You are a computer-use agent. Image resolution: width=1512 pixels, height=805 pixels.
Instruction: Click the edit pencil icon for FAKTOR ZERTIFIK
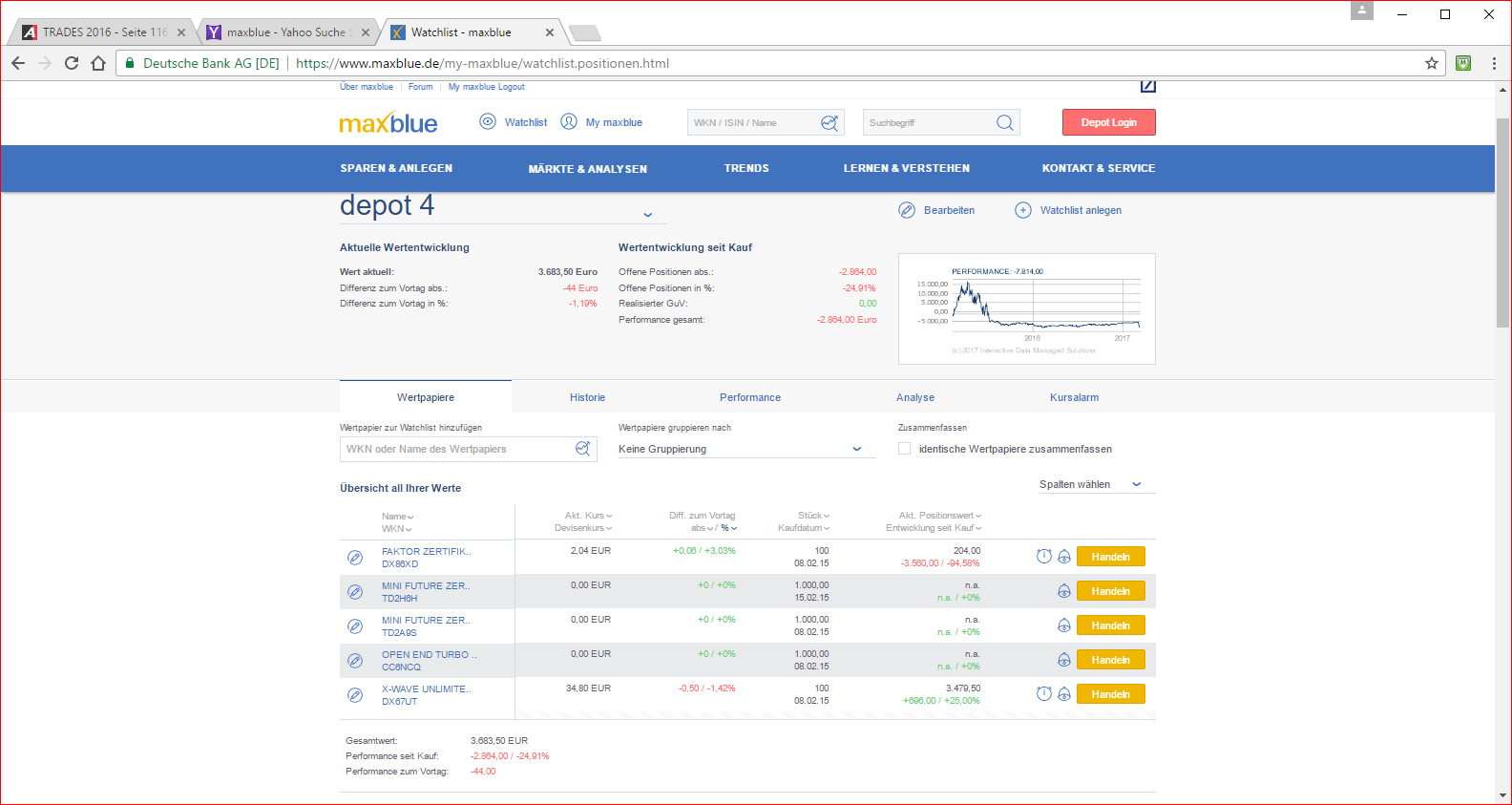(x=355, y=558)
